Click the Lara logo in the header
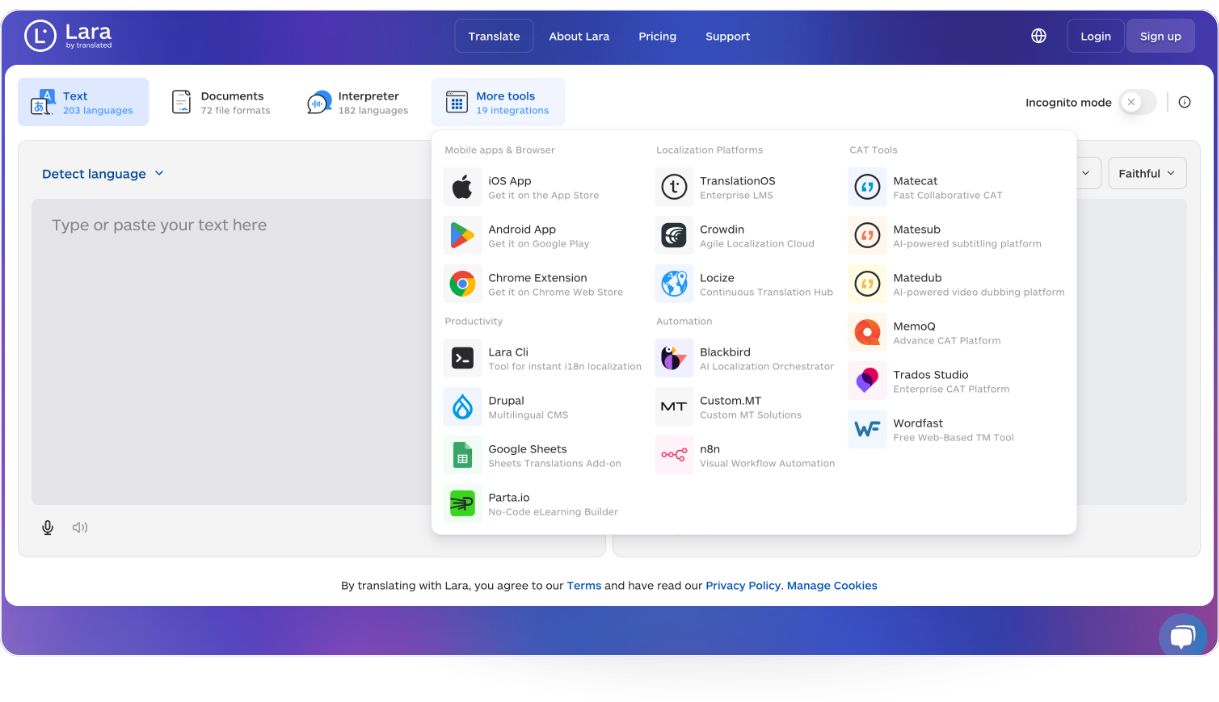The height and width of the screenshot is (702, 1219). point(68,36)
